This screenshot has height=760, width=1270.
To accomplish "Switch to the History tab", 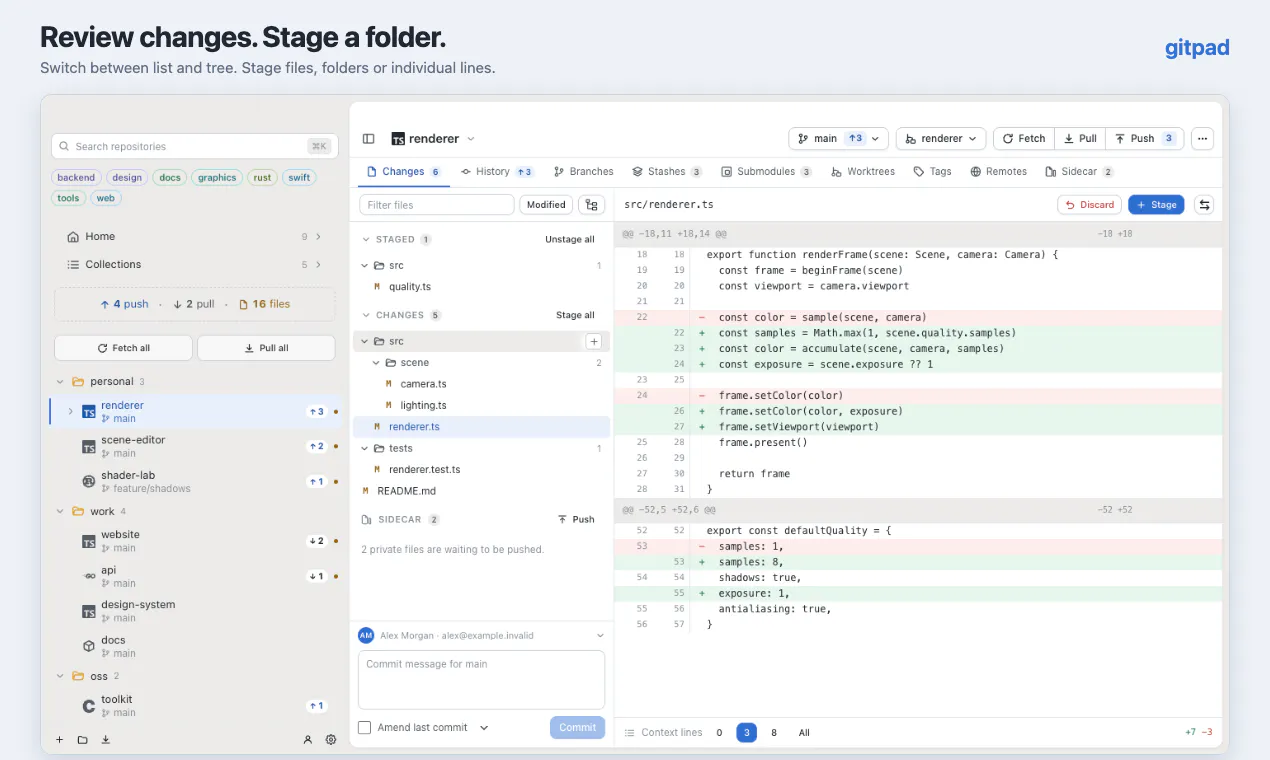I will coord(496,172).
